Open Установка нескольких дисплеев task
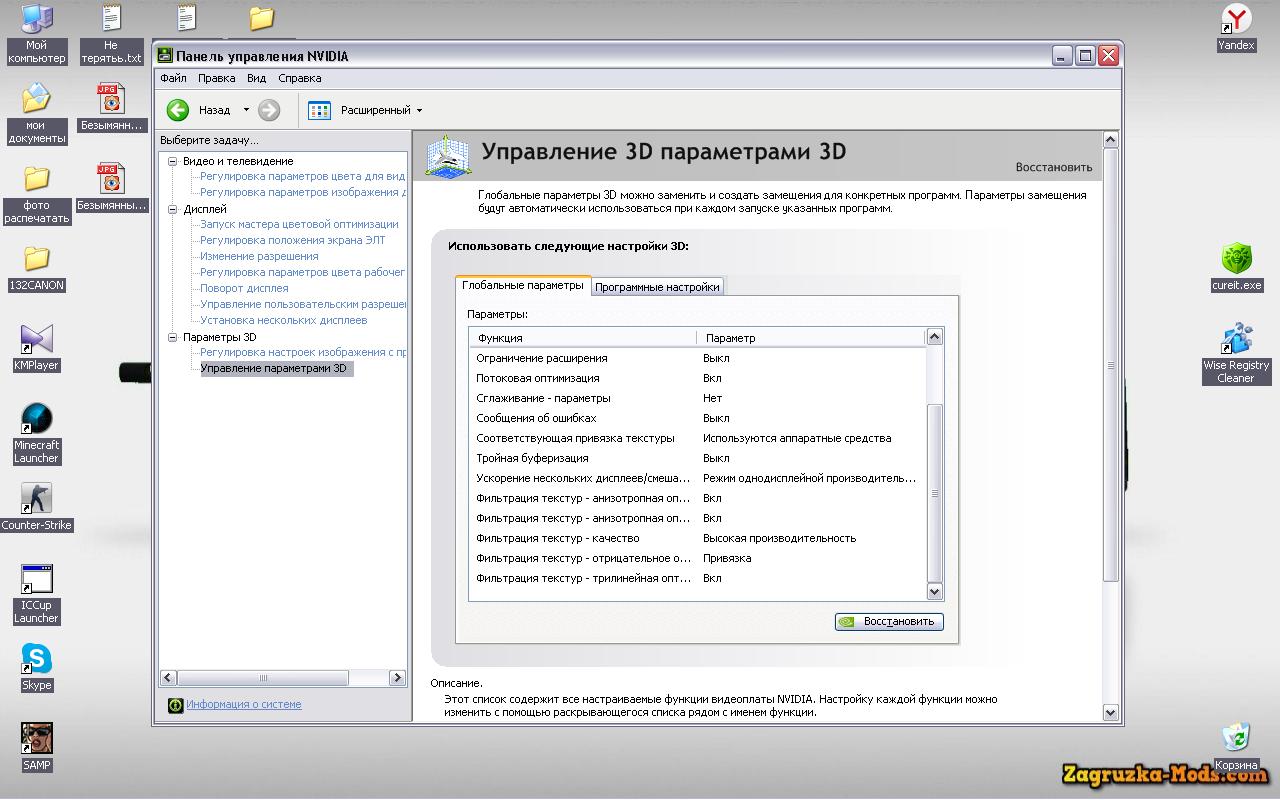 [x=284, y=320]
